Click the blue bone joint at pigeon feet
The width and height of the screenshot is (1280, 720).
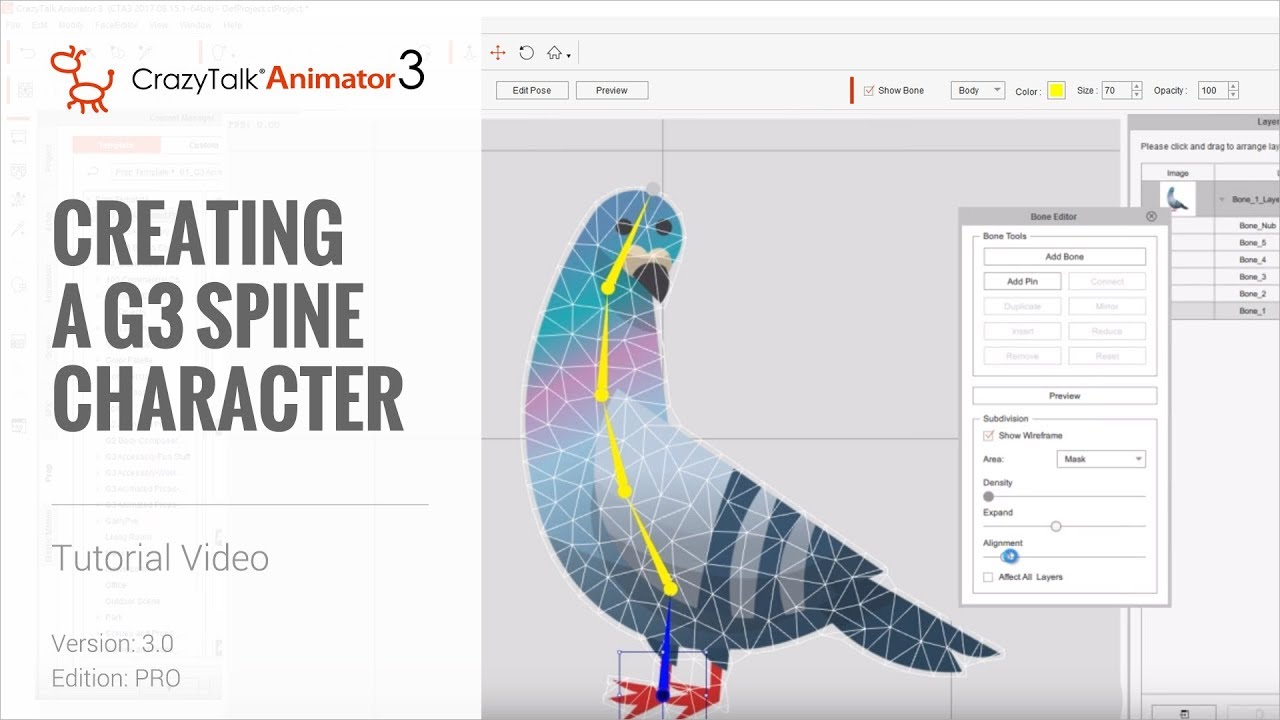pyautogui.click(x=663, y=694)
